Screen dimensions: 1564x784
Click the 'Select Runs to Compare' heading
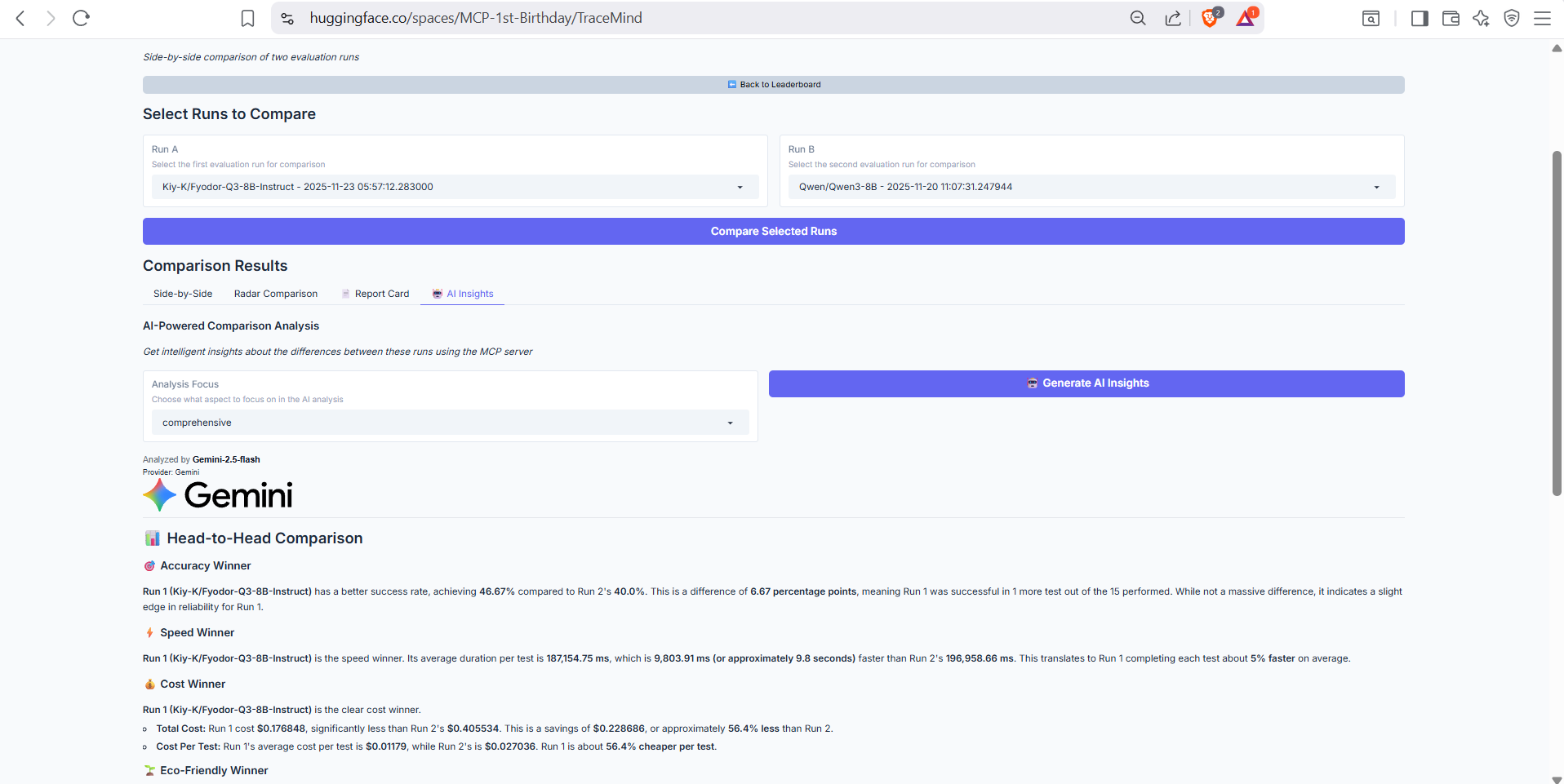pyautogui.click(x=229, y=114)
